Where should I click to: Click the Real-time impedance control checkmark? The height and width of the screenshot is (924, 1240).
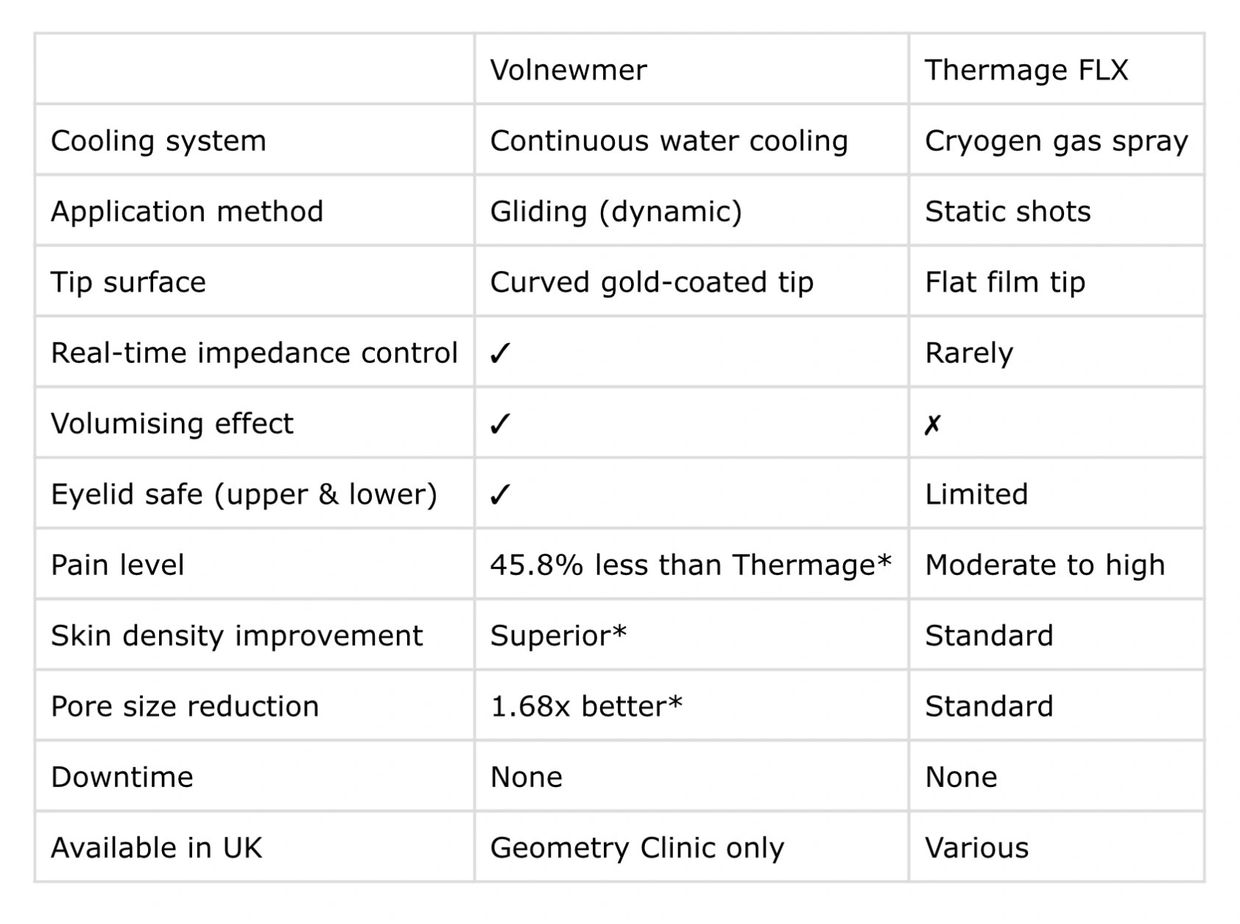[501, 354]
